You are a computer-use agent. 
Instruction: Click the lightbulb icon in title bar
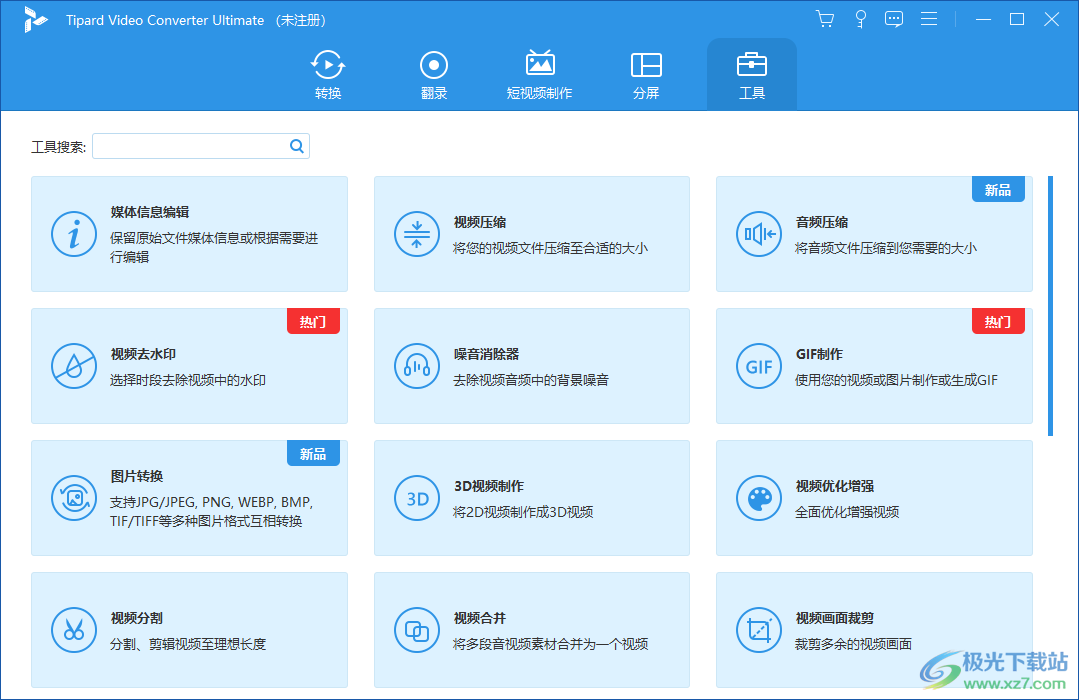860,18
